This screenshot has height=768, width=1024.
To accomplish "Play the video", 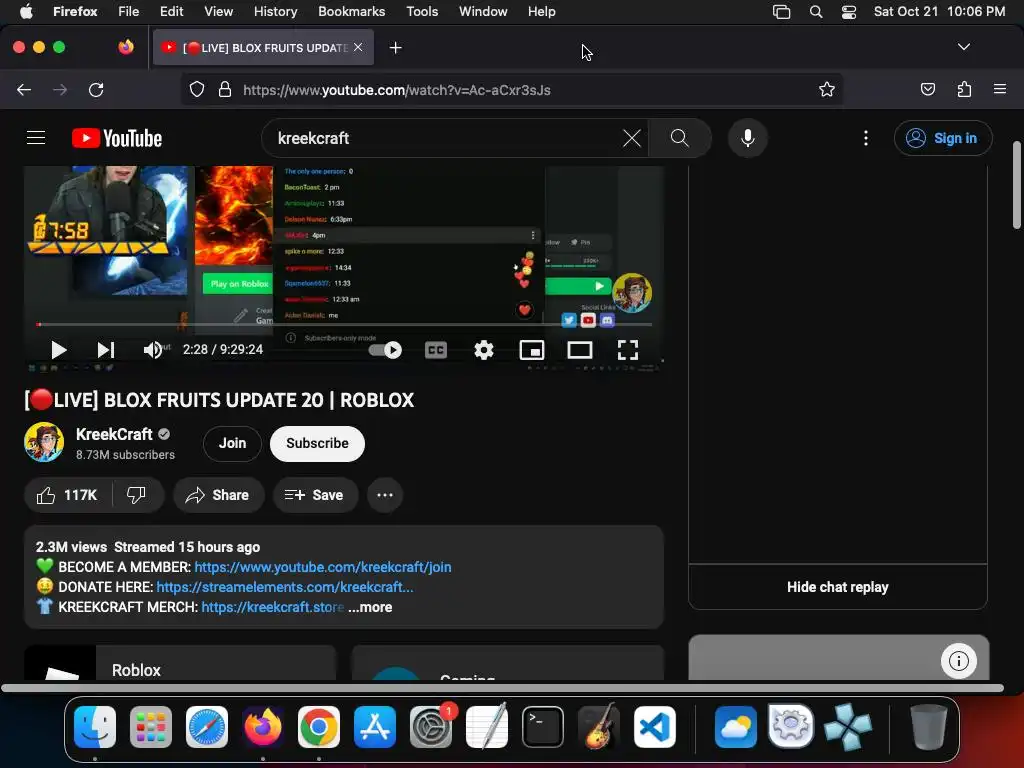I will 59,350.
